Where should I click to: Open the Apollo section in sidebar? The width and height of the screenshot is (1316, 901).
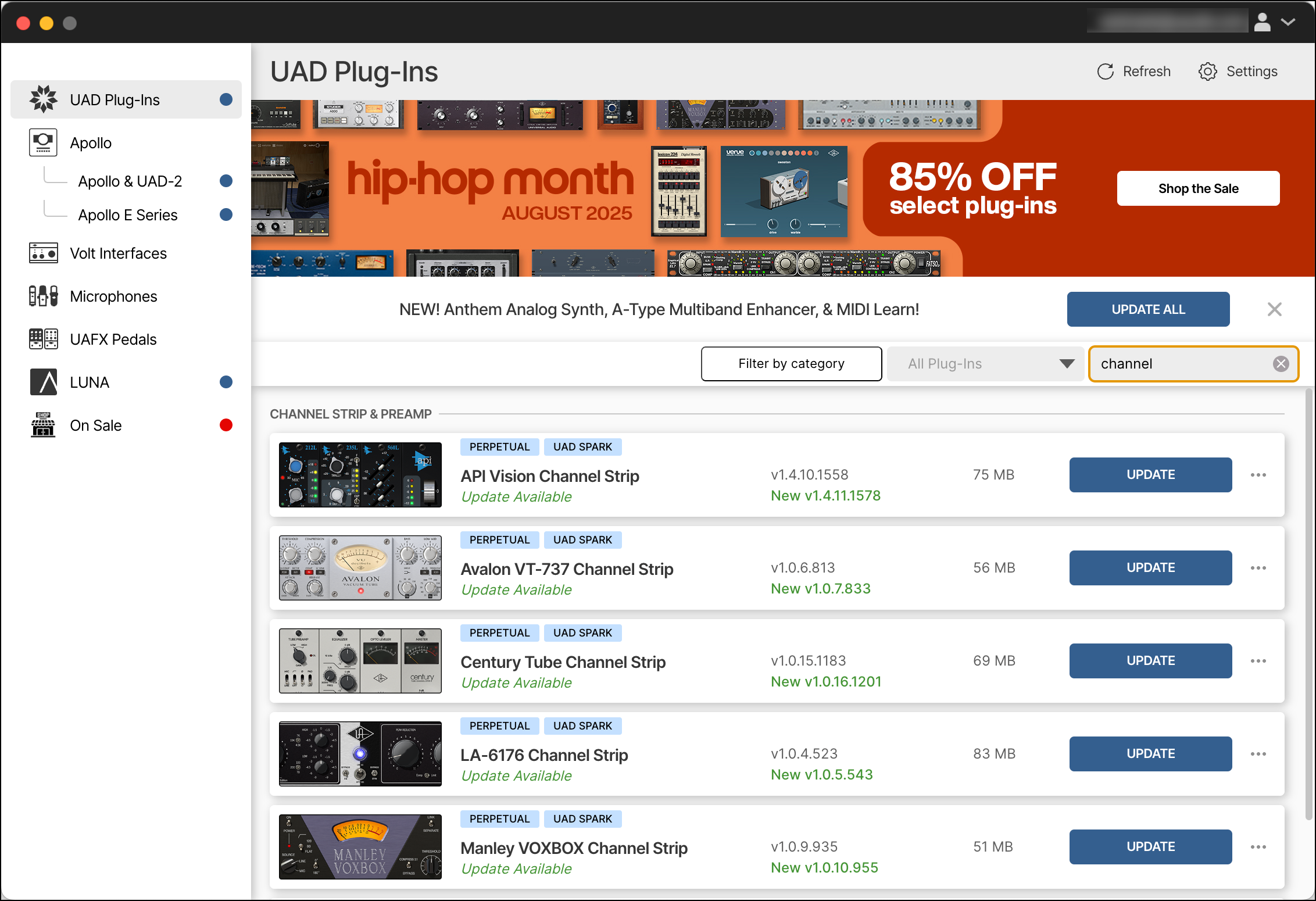126,142
